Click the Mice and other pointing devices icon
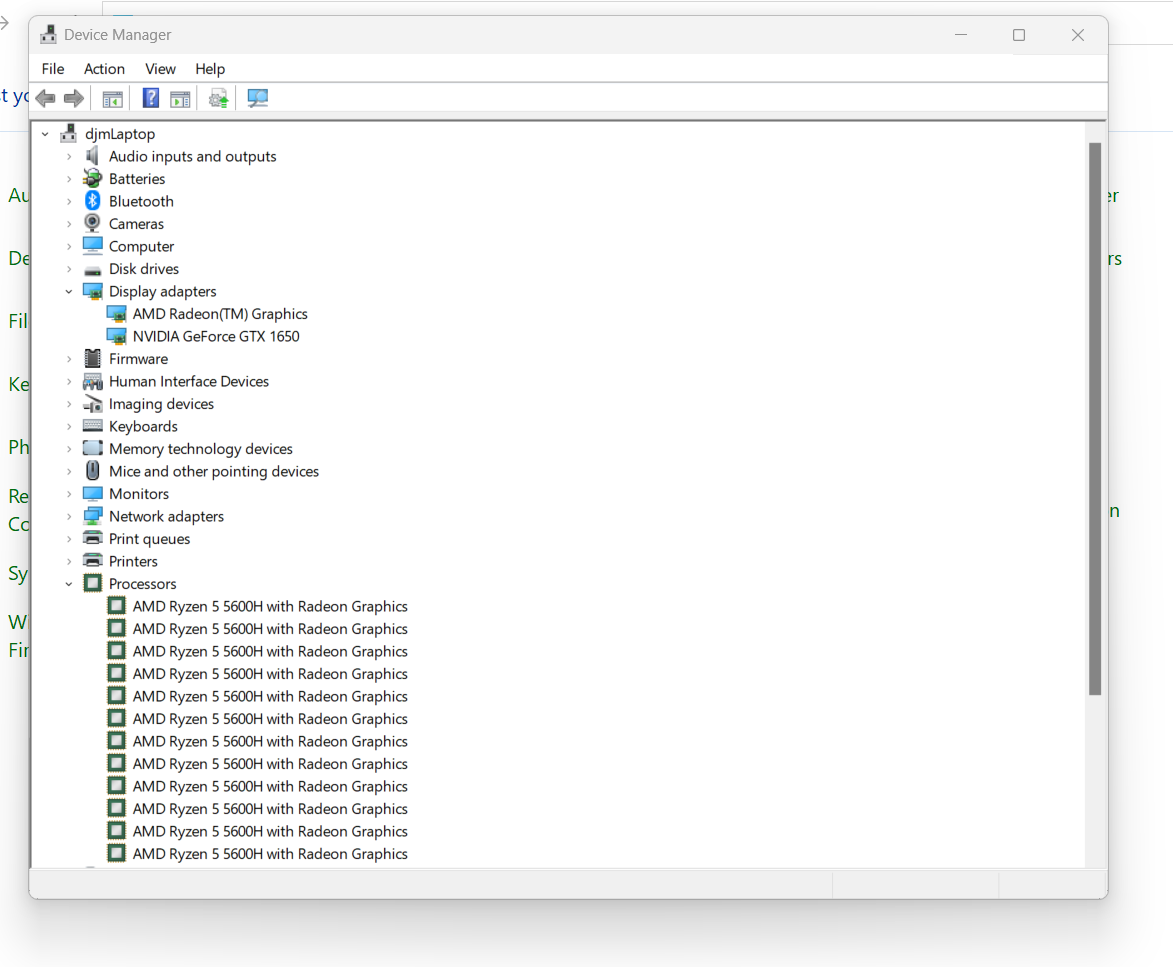 pyautogui.click(x=93, y=470)
